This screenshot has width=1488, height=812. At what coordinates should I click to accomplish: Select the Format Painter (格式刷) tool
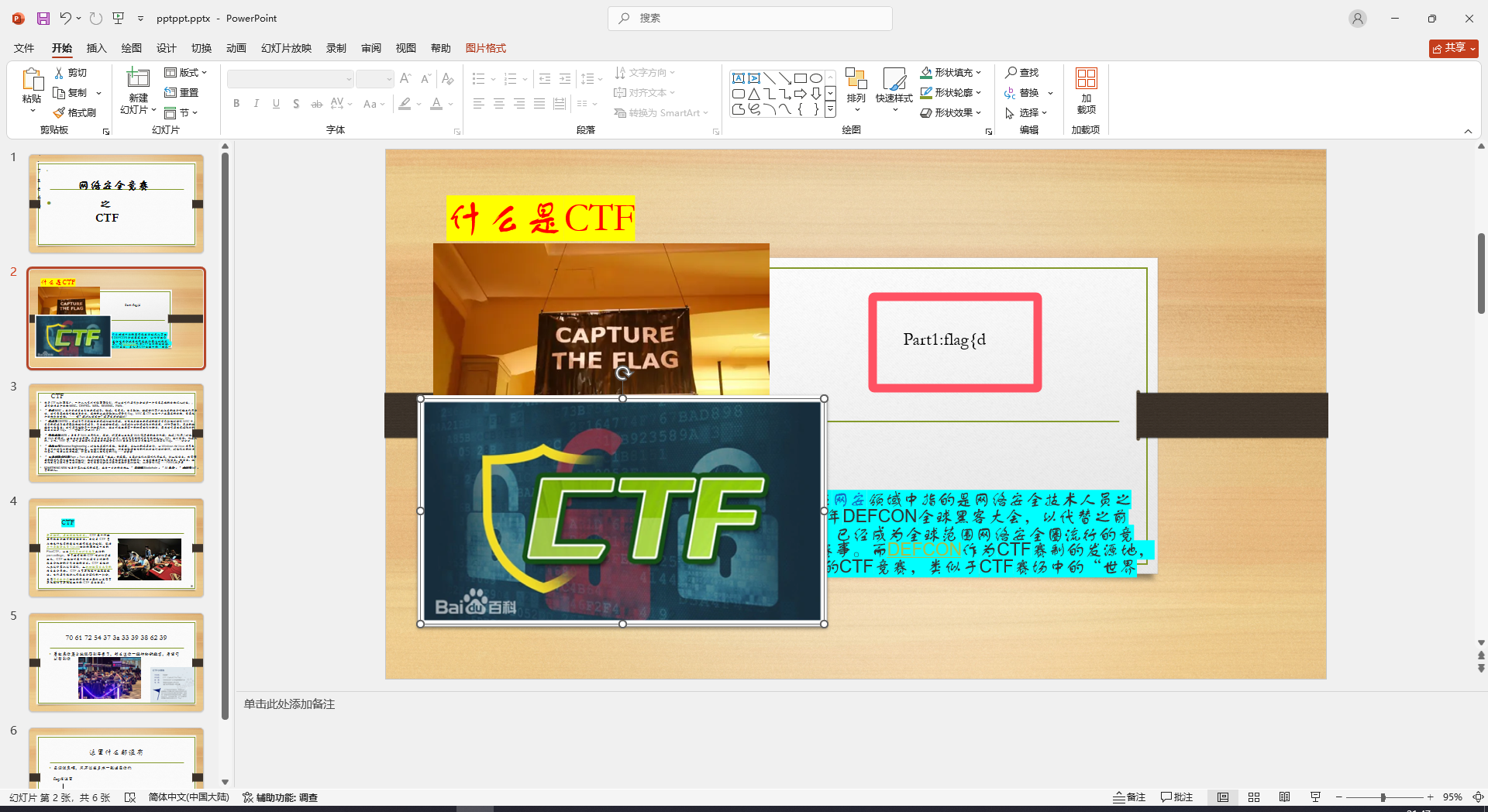[x=75, y=113]
